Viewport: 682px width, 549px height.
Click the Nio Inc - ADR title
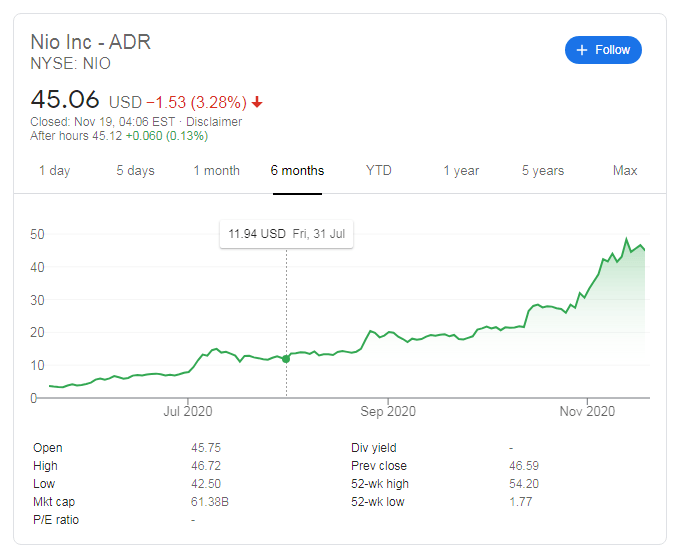tap(91, 42)
